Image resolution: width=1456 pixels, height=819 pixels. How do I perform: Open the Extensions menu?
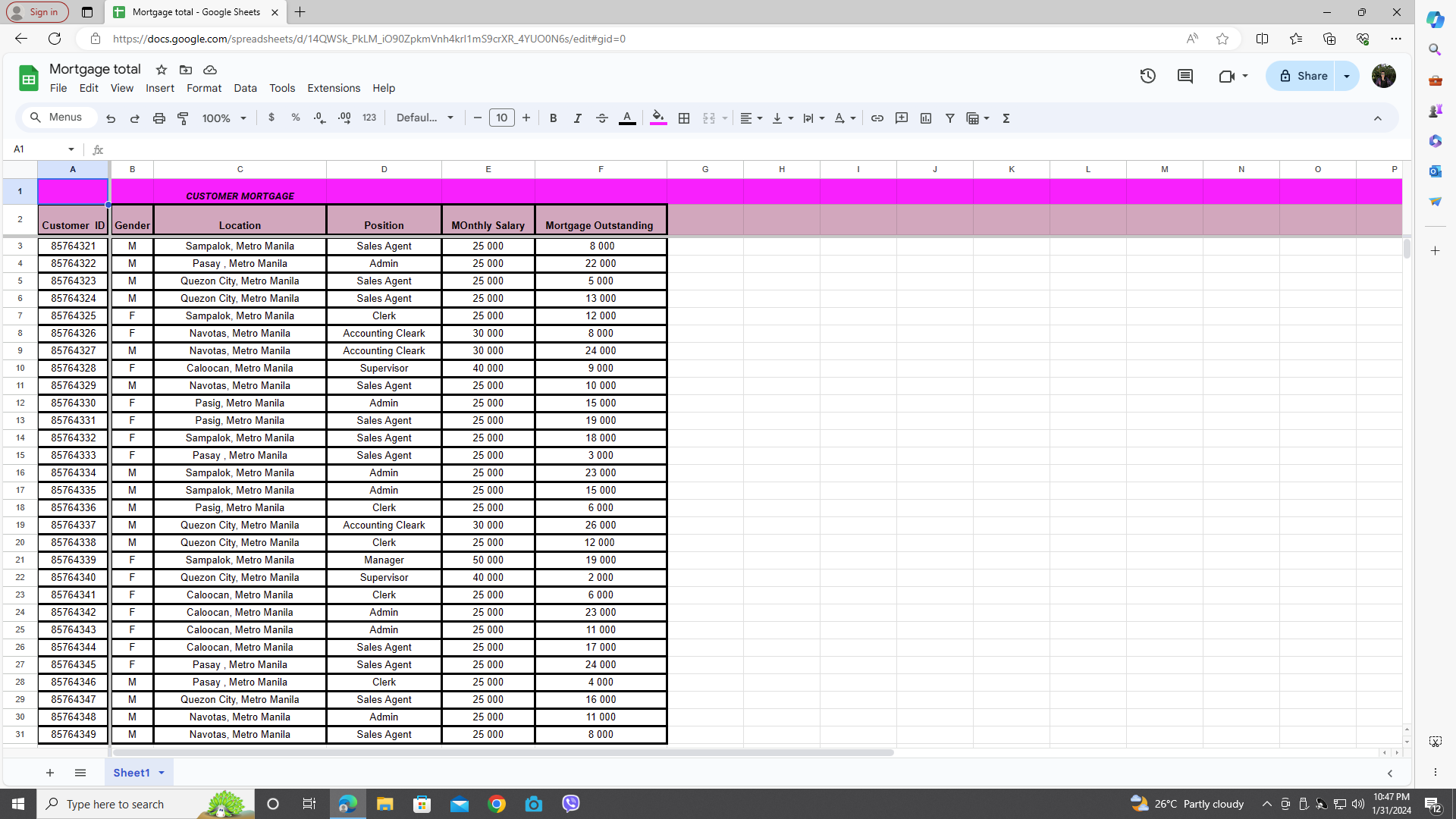click(x=334, y=88)
